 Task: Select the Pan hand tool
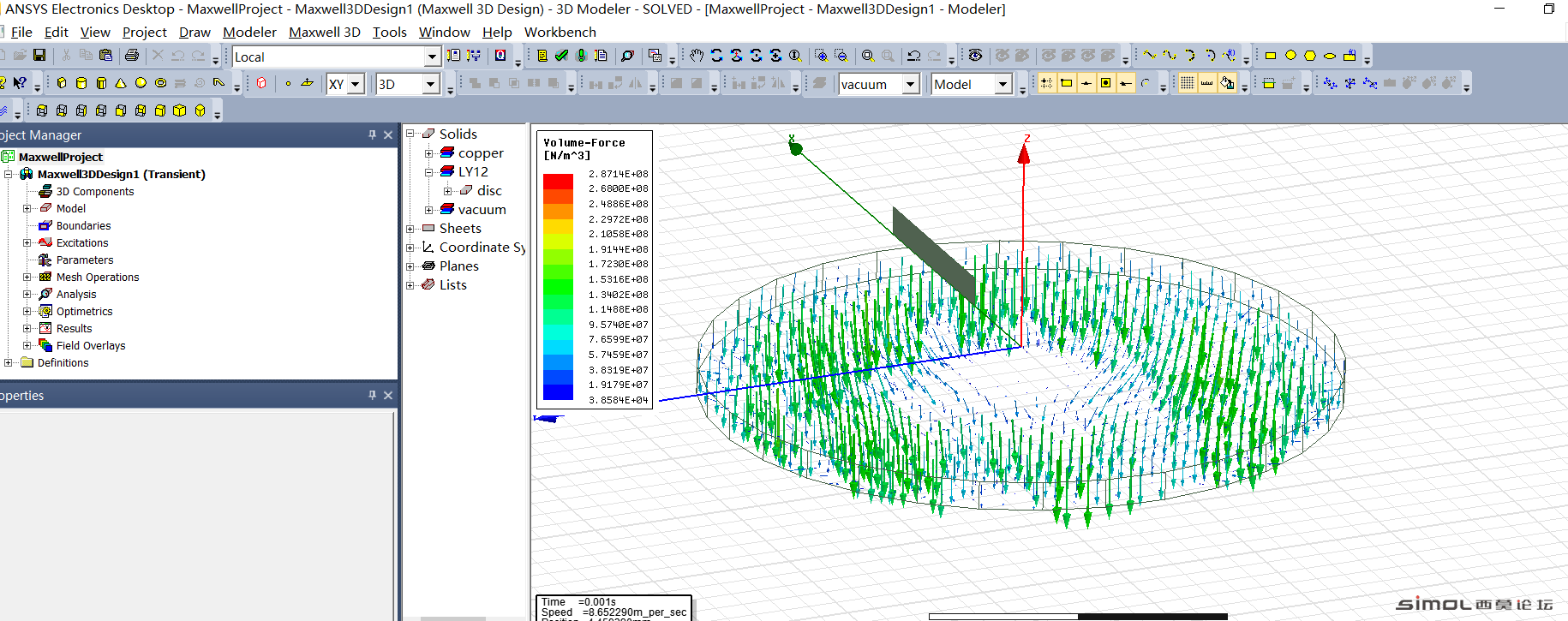[697, 56]
